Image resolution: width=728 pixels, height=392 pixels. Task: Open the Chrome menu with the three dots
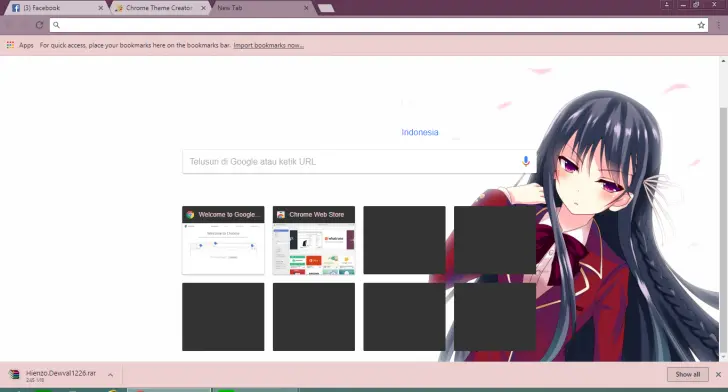click(718, 25)
